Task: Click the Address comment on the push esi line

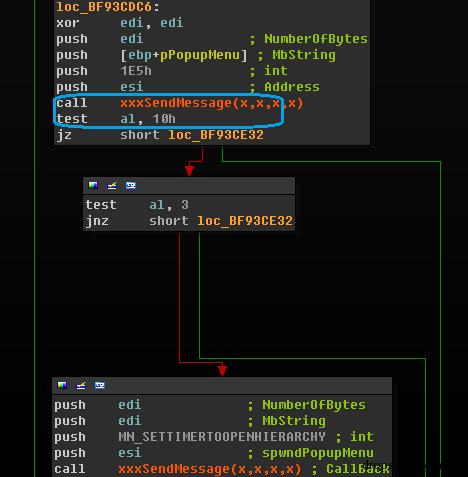Action: click(292, 87)
